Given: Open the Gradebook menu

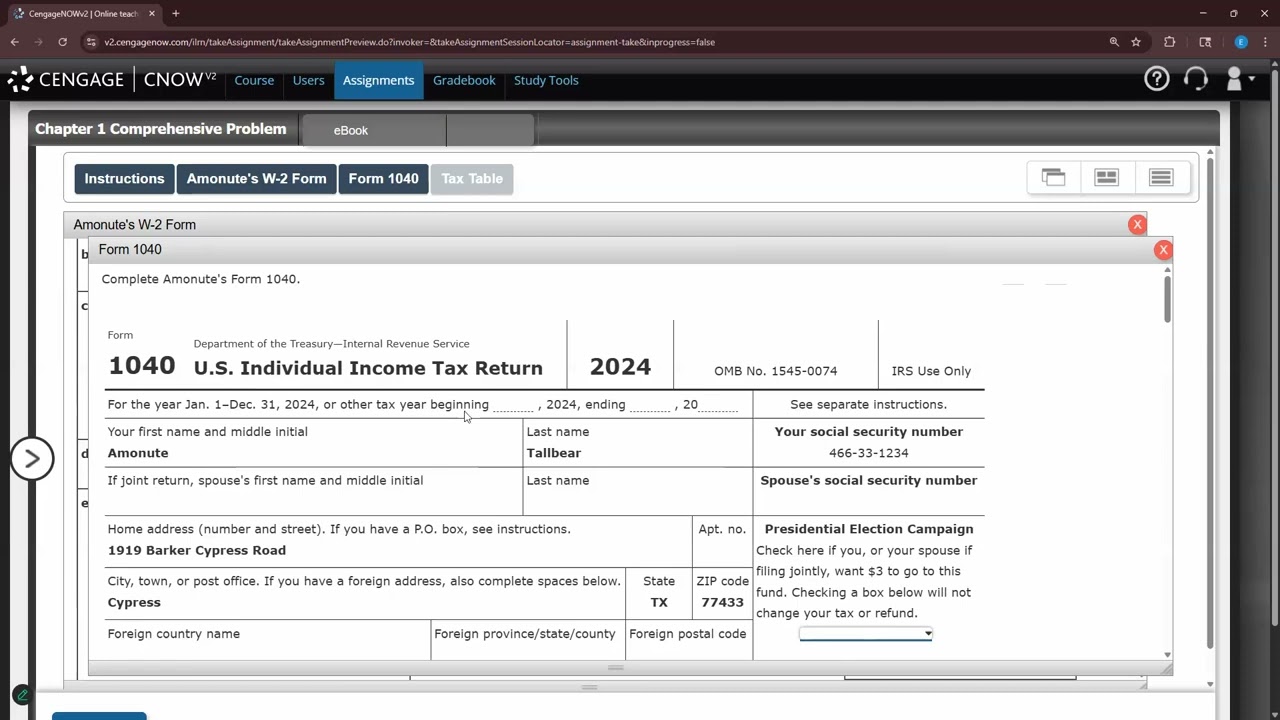Looking at the screenshot, I should (464, 80).
